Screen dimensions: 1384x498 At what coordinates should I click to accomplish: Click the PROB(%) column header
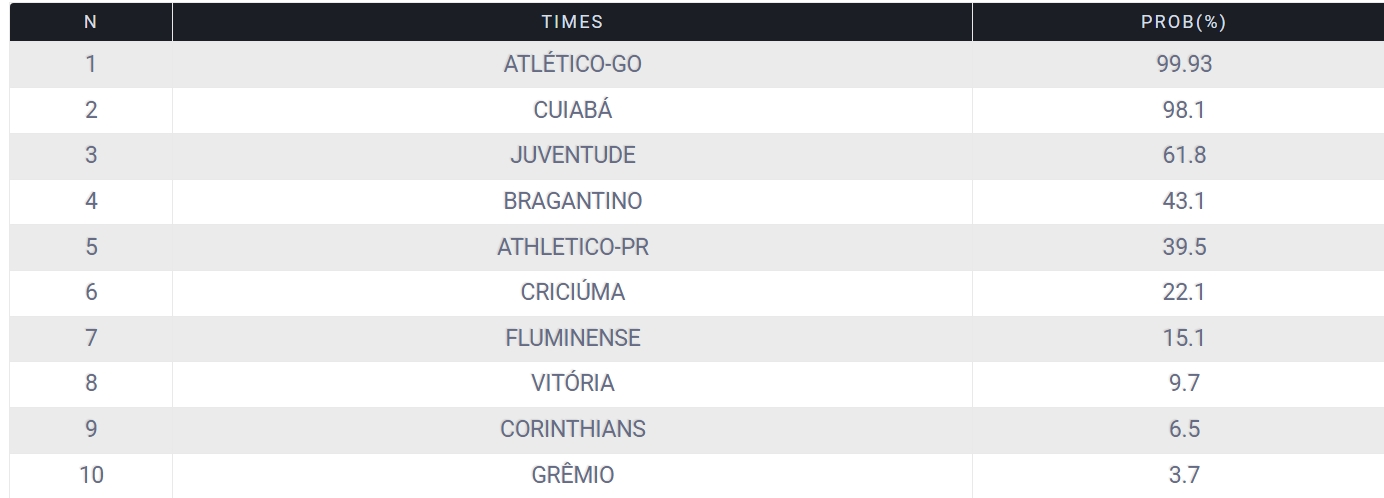click(1183, 22)
